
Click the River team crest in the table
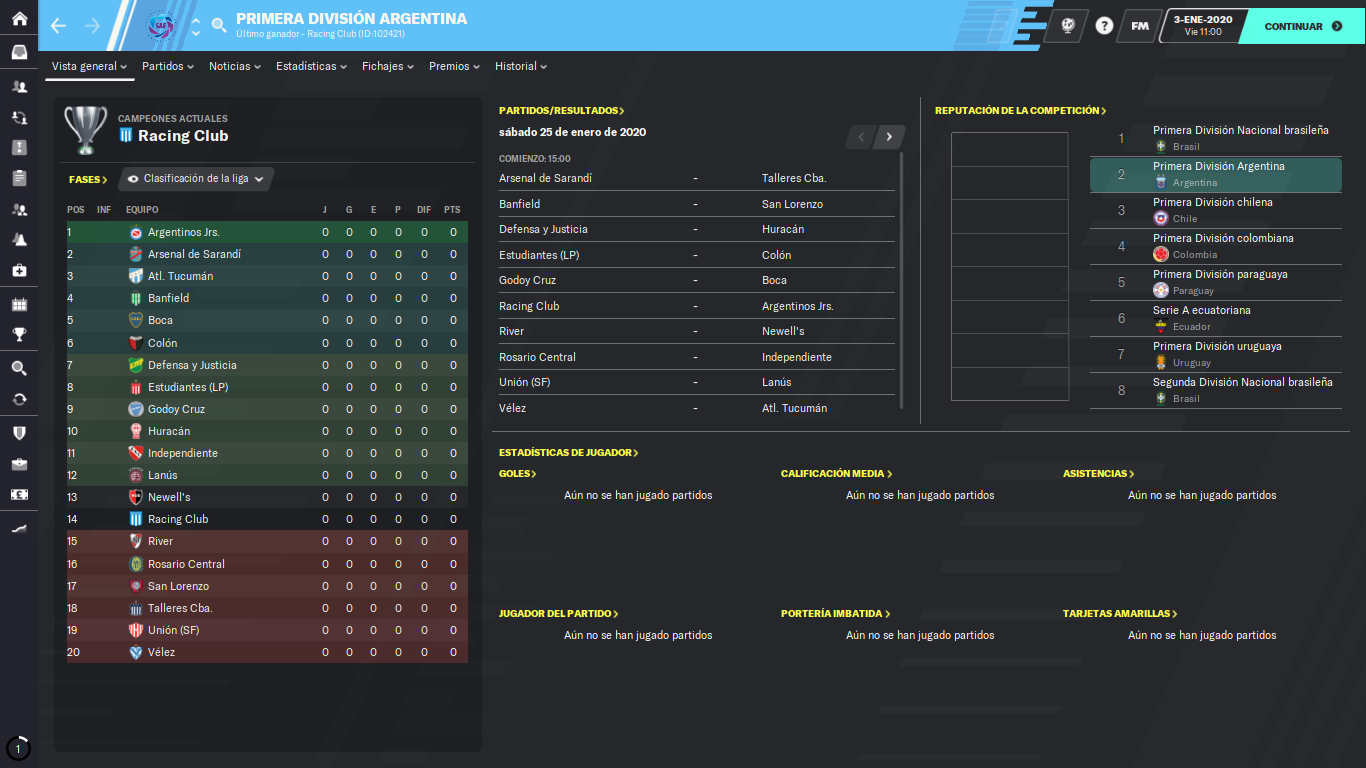136,541
